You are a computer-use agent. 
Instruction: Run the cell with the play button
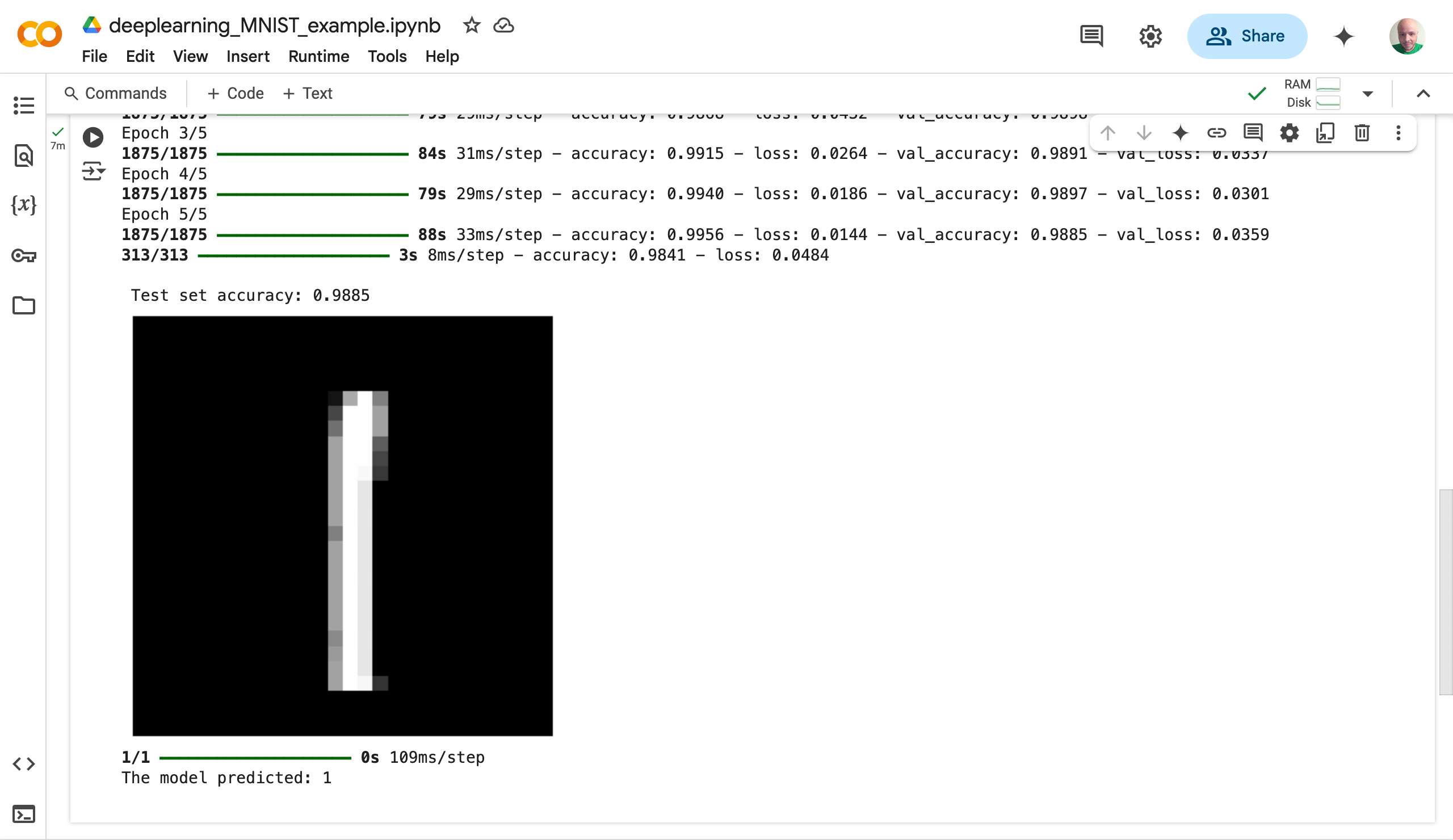[93, 137]
